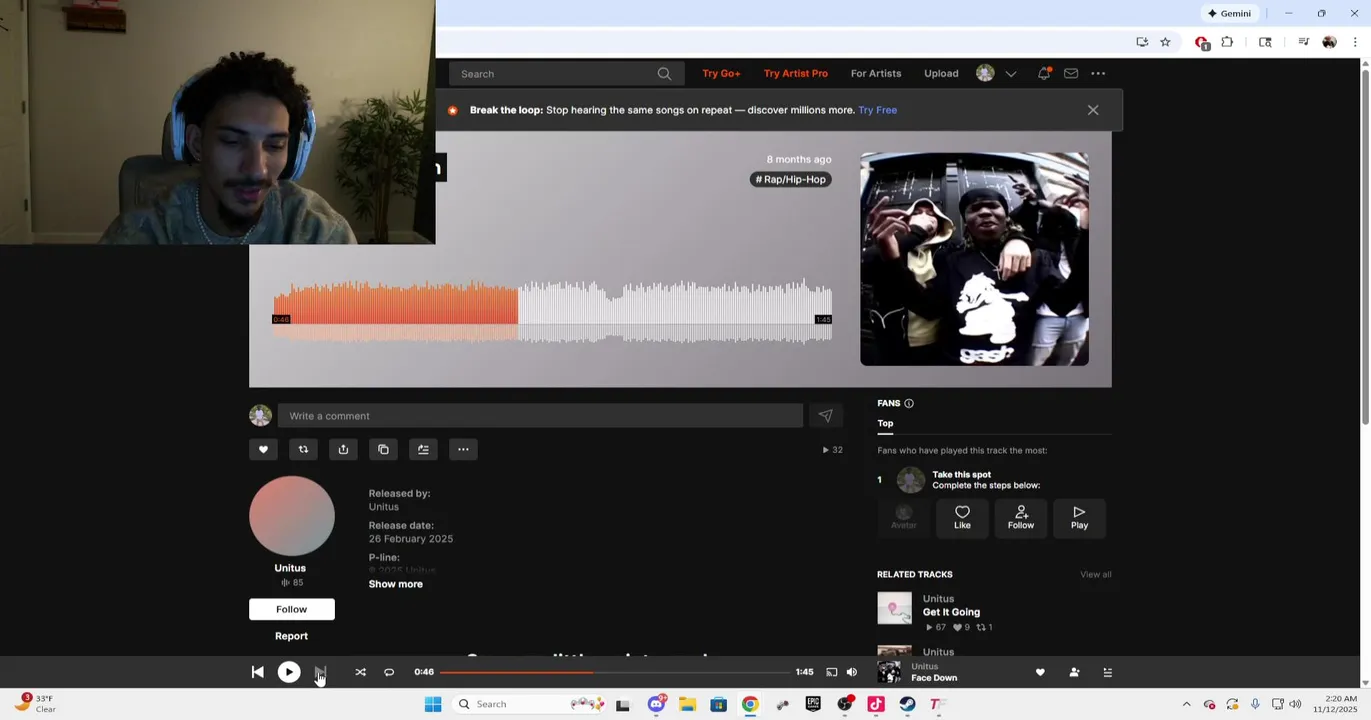Screen dimensions: 1371x720
Task: Open the header three-dots menu
Action: (x=1098, y=73)
